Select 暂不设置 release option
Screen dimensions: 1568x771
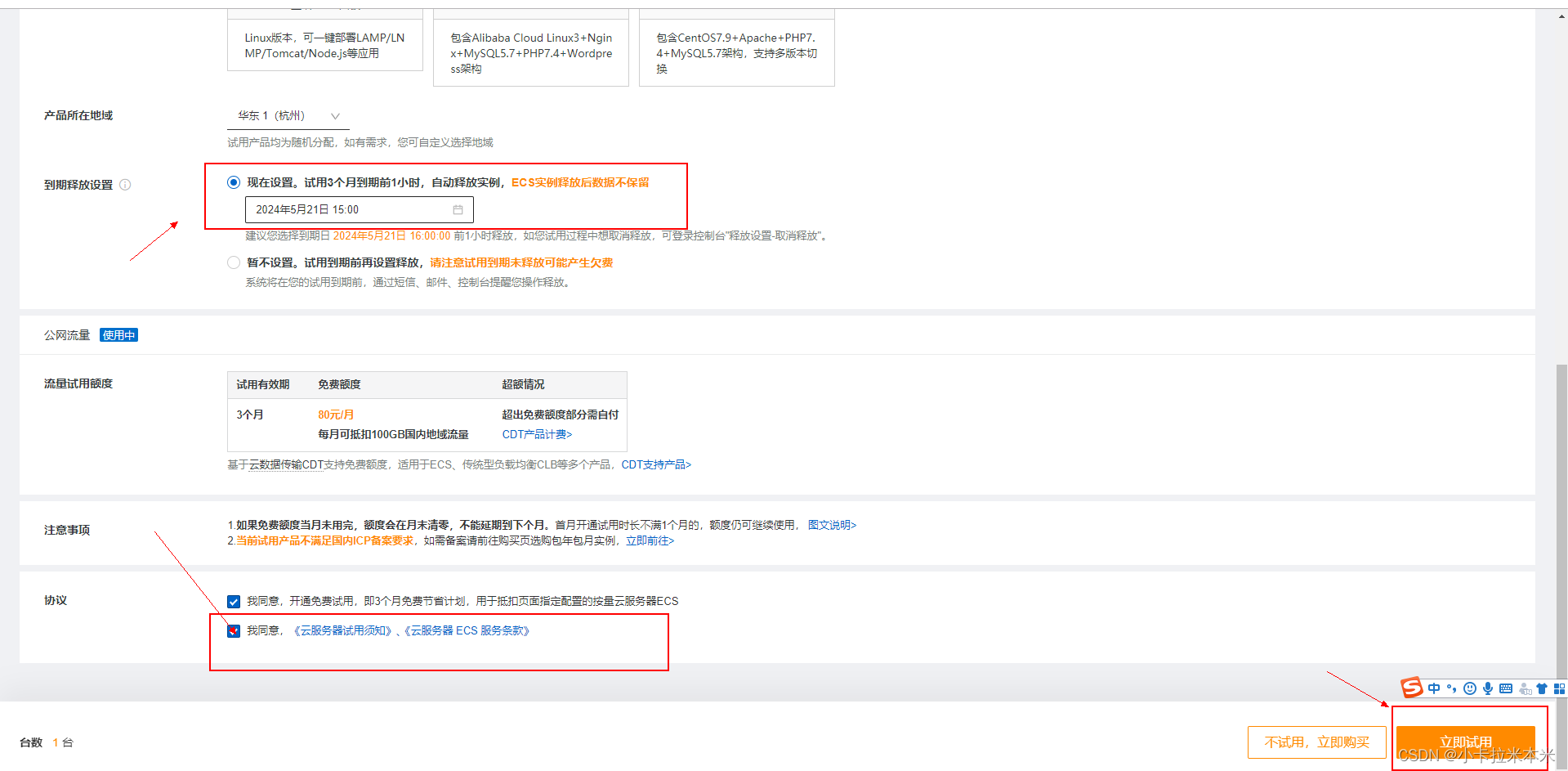click(x=234, y=262)
